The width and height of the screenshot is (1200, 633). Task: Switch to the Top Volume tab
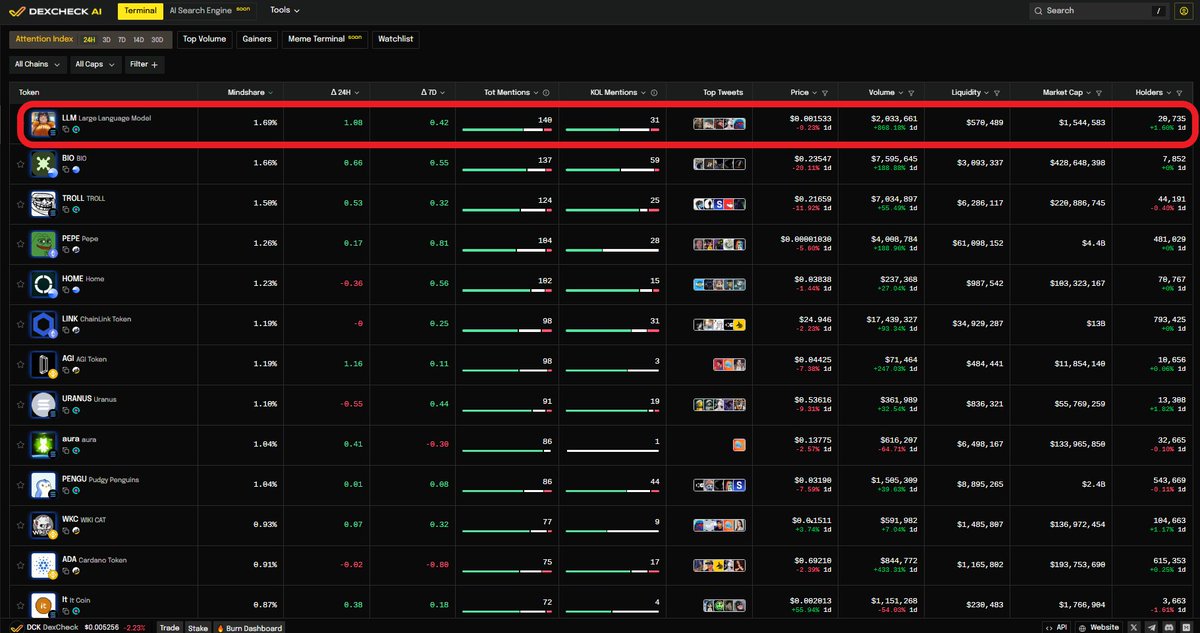tap(205, 39)
